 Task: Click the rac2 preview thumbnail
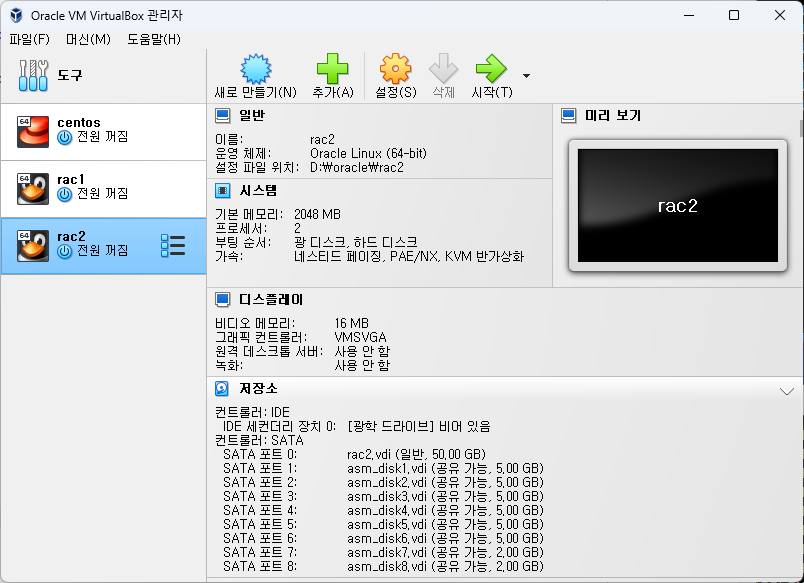(677, 205)
